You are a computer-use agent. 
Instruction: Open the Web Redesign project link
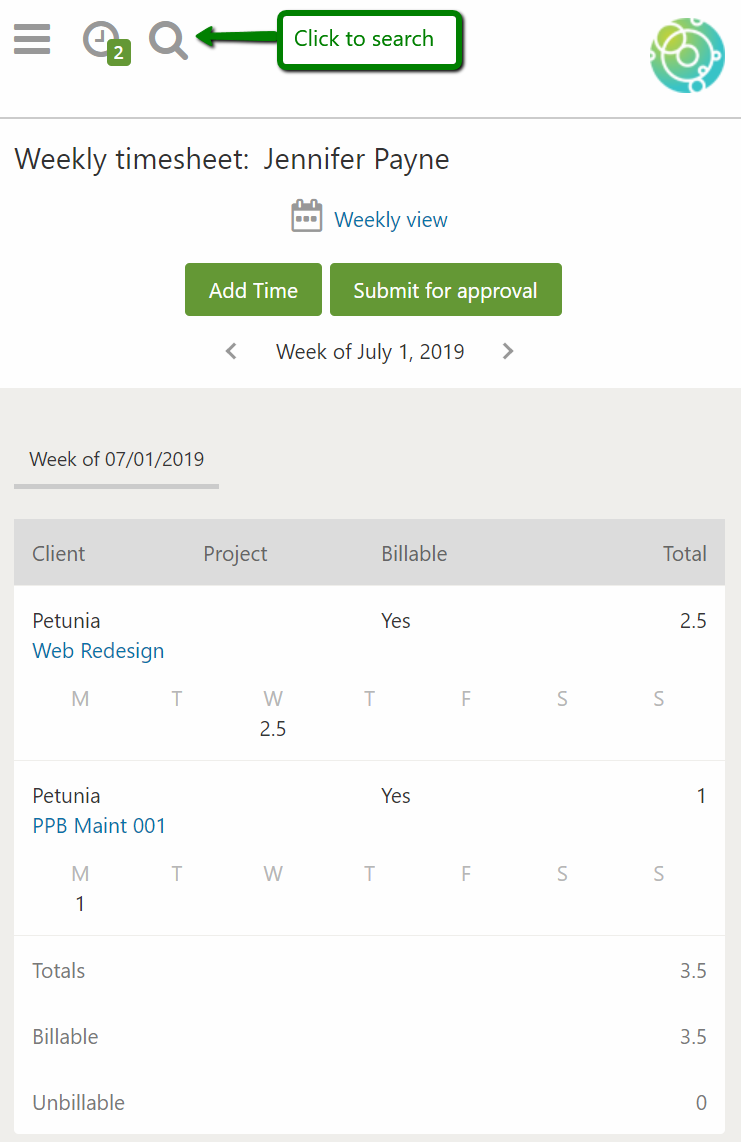pyautogui.click(x=98, y=651)
